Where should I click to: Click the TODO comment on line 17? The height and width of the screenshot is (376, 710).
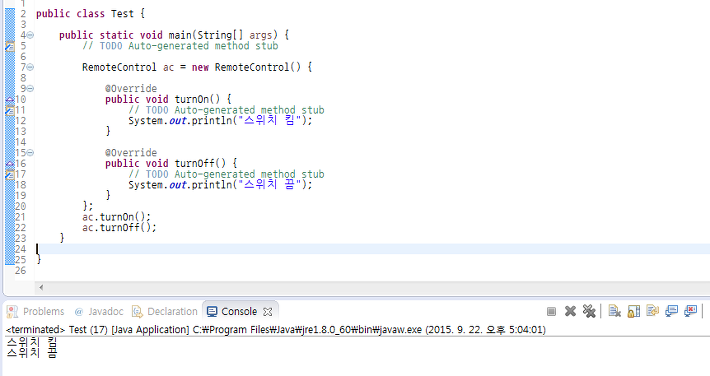[226, 174]
